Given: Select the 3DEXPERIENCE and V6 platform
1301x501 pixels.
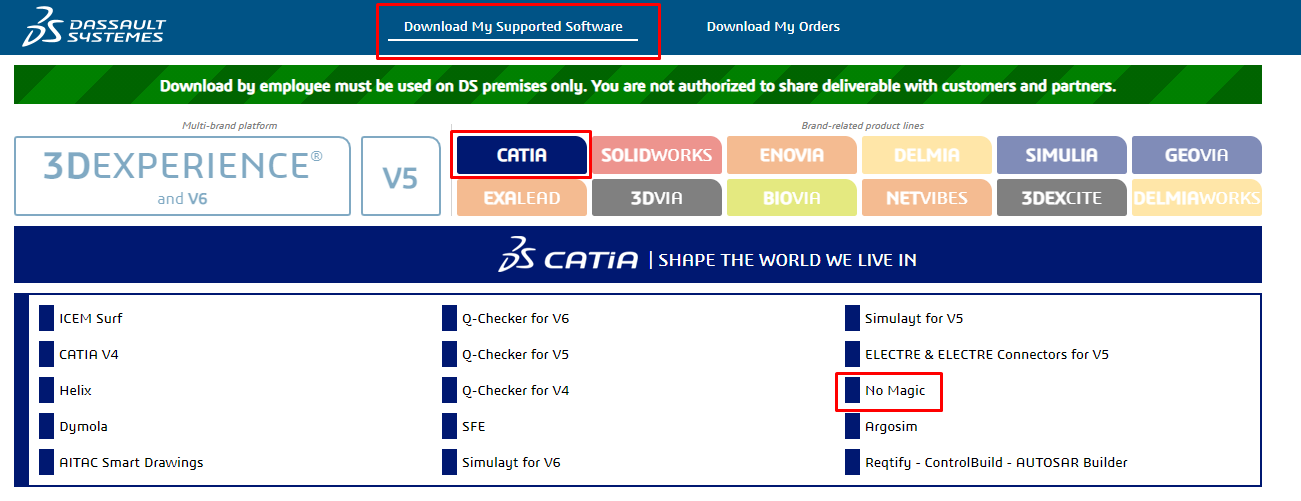Looking at the screenshot, I should tap(183, 176).
